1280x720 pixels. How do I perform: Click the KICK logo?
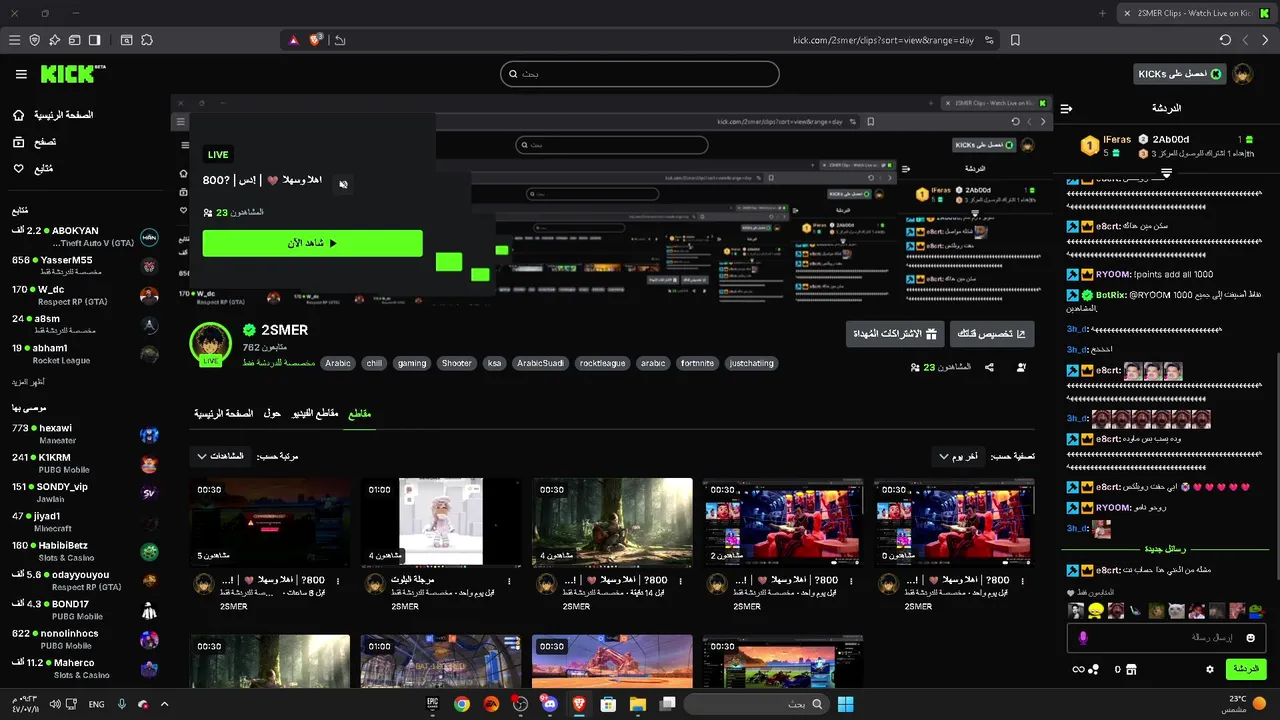pyautogui.click(x=72, y=74)
